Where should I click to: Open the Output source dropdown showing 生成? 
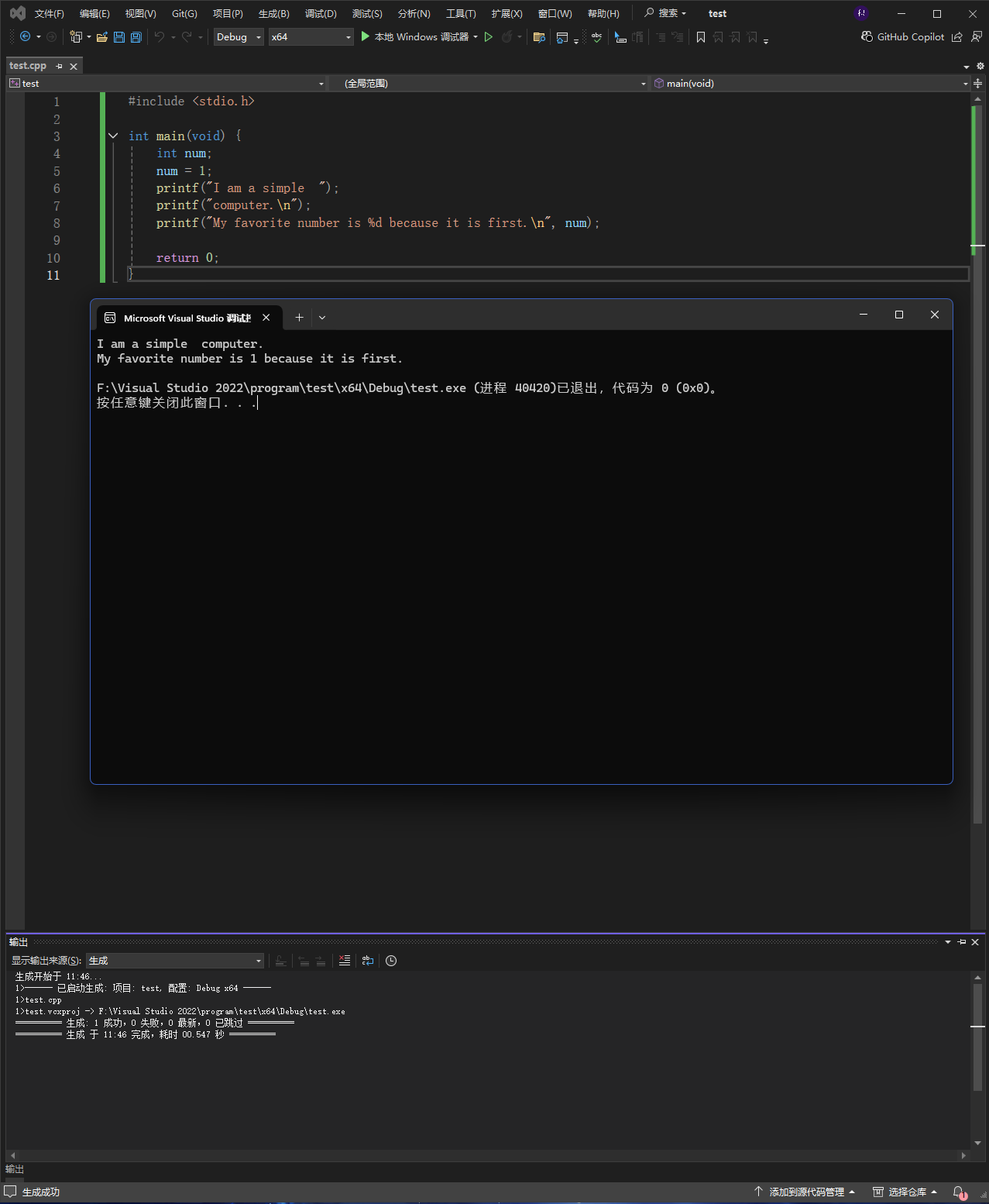pyautogui.click(x=175, y=961)
